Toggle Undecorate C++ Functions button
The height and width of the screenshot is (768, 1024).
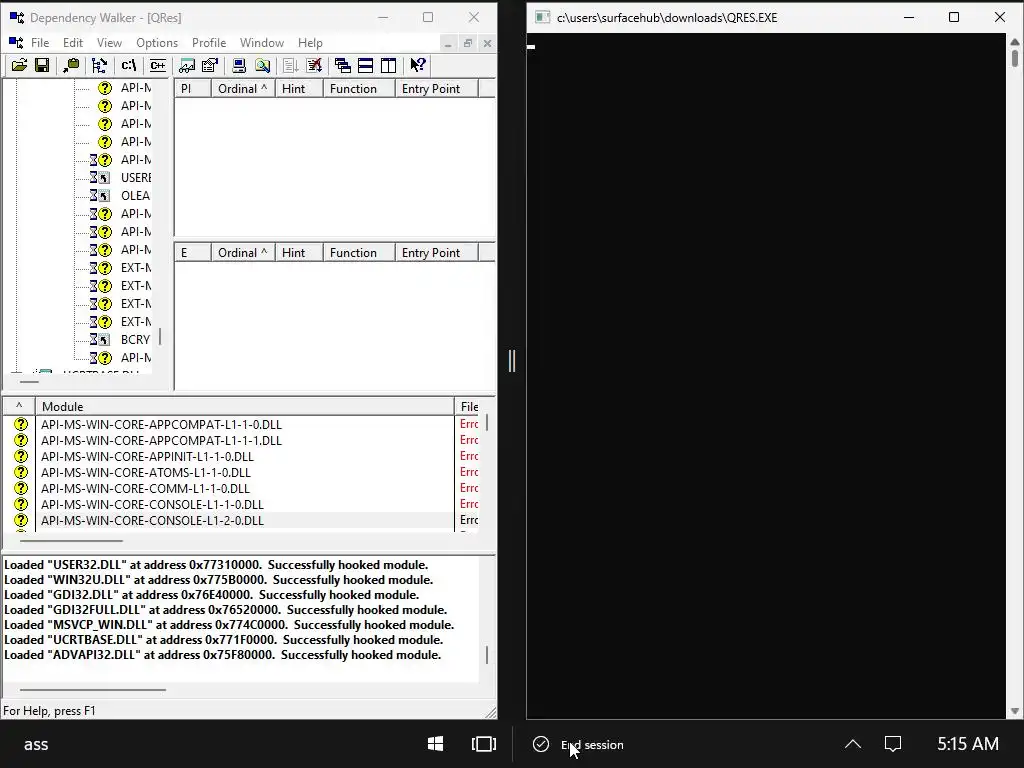[x=157, y=65]
